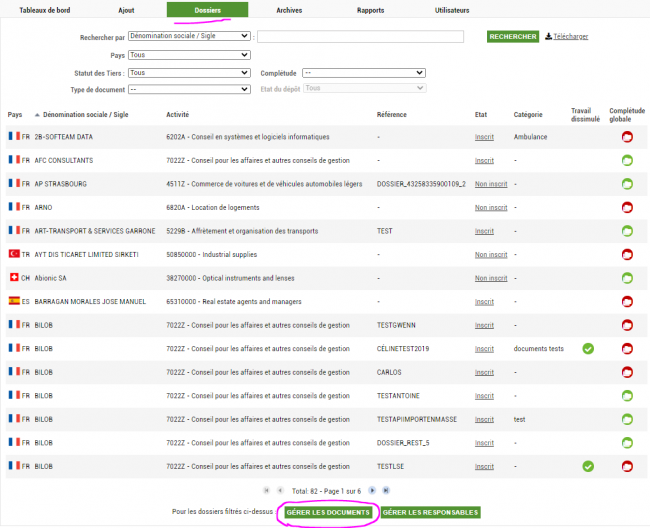
Task: Click green check in TESTLSE Travail dissimulé
Action: coord(588,466)
